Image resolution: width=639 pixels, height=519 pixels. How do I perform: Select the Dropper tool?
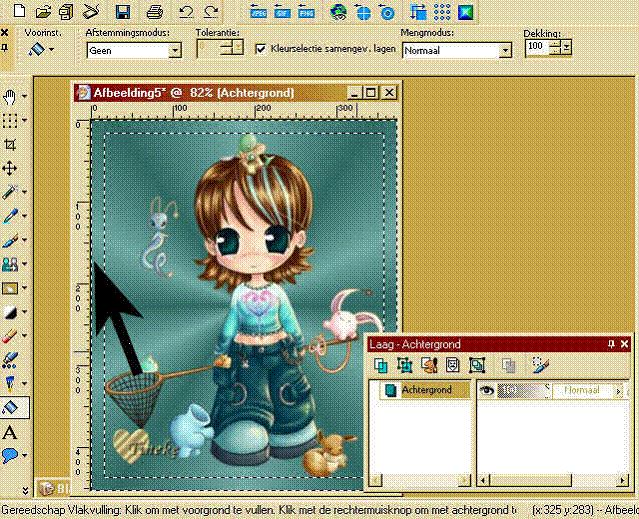(10, 216)
